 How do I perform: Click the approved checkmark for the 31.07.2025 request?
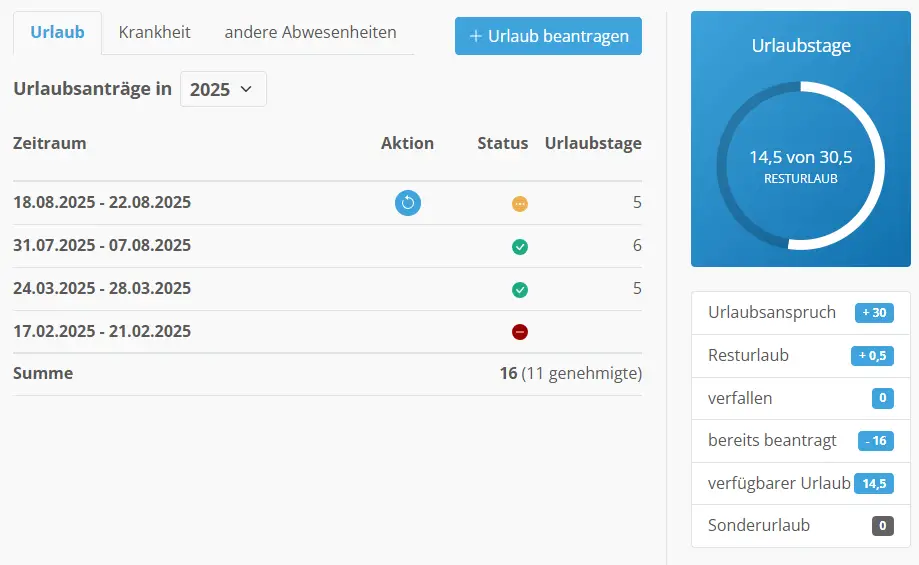coord(520,247)
